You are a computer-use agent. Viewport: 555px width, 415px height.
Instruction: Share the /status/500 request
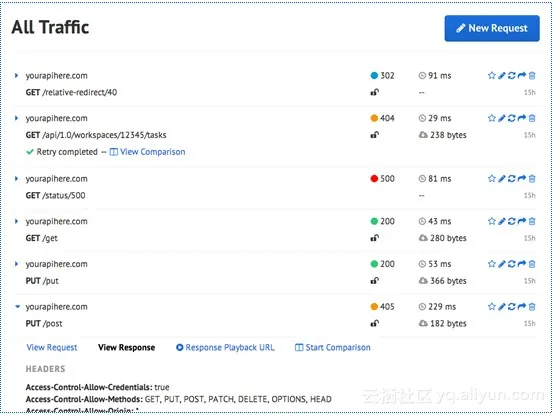[x=522, y=179]
